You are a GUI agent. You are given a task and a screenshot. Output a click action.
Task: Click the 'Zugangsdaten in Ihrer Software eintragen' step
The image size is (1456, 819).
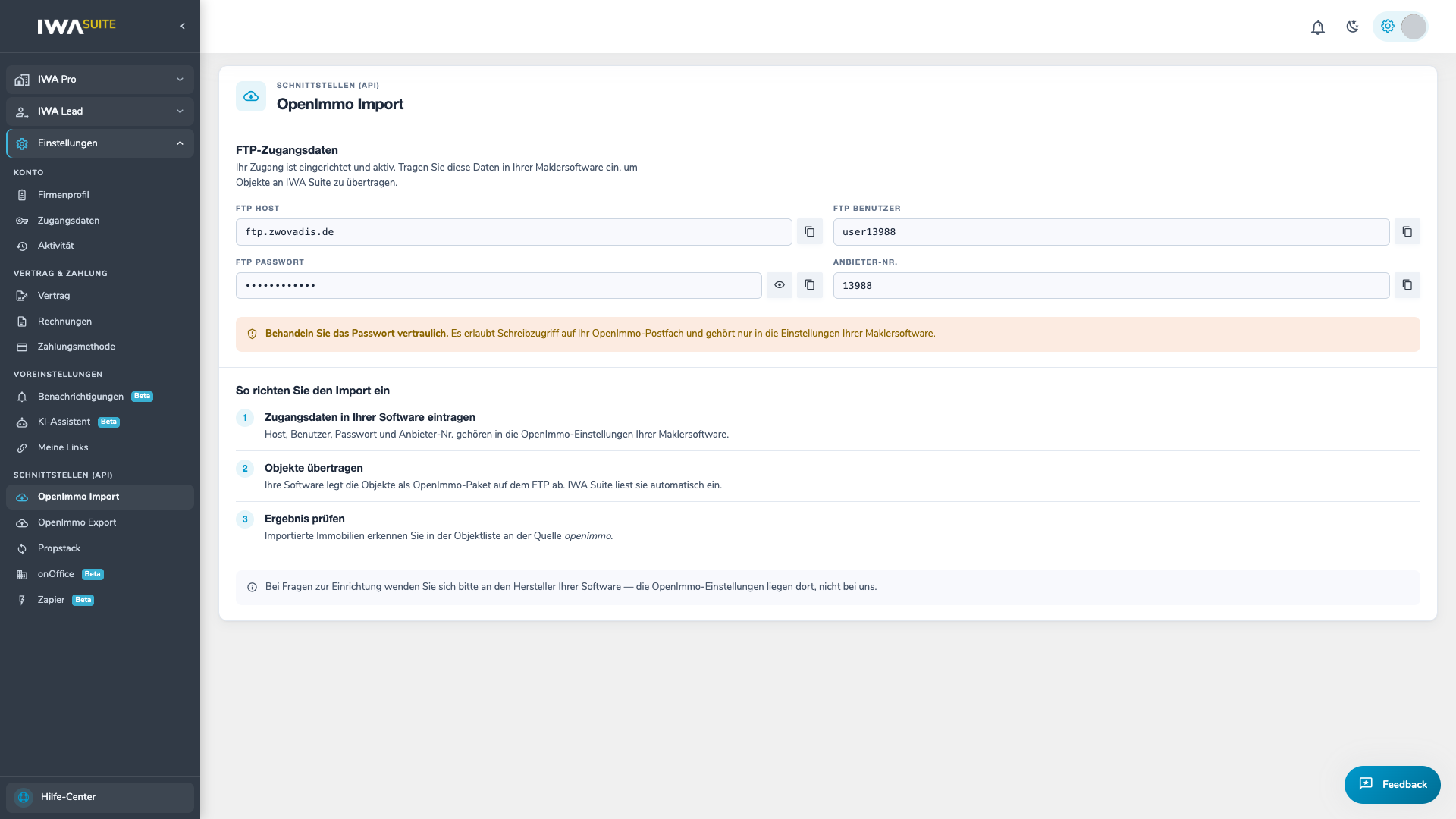tap(369, 417)
